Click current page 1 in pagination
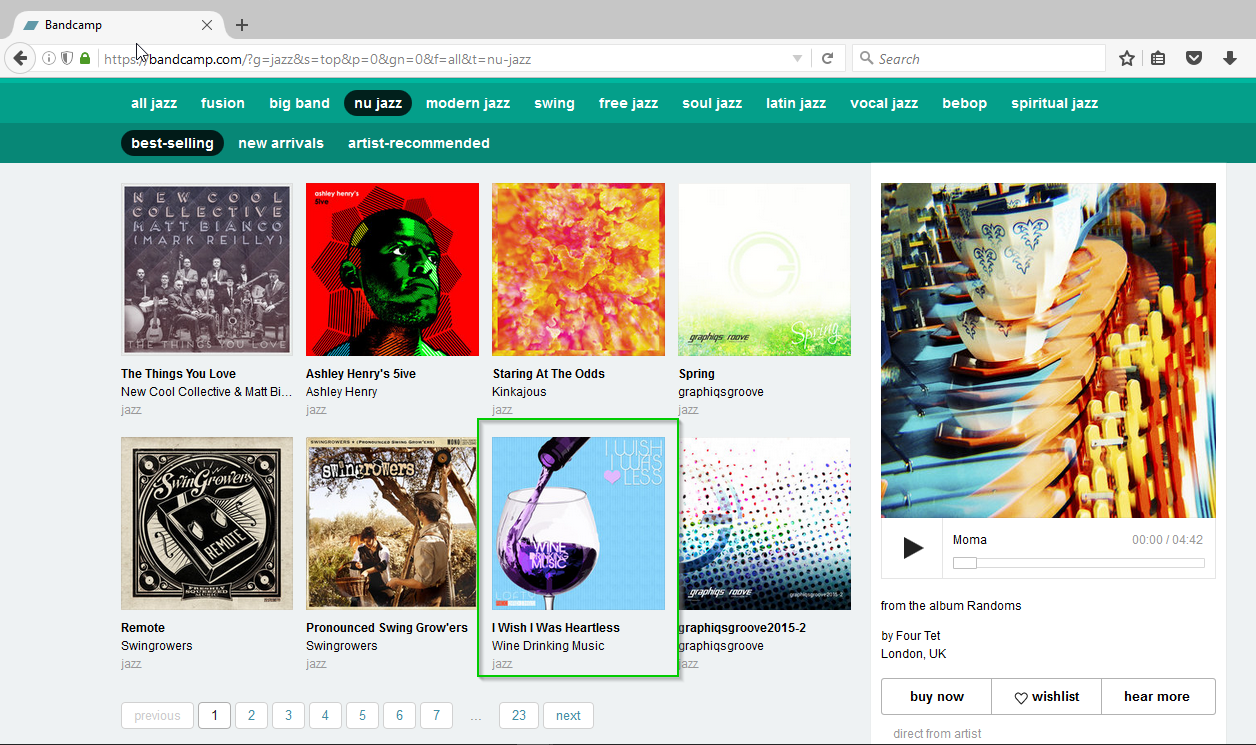Image resolution: width=1256 pixels, height=745 pixels. (214, 716)
